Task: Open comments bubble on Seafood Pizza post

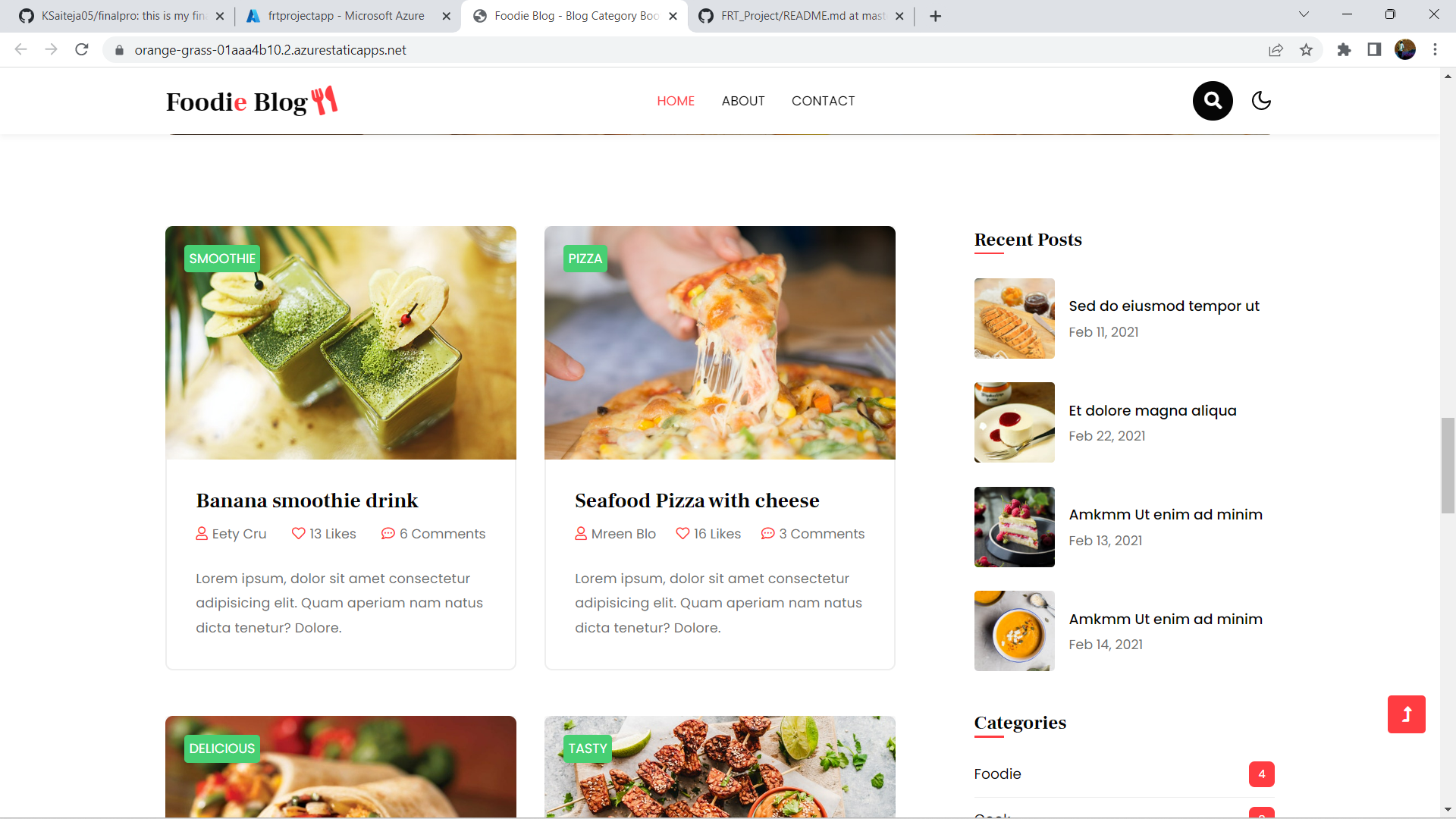Action: coord(768,533)
